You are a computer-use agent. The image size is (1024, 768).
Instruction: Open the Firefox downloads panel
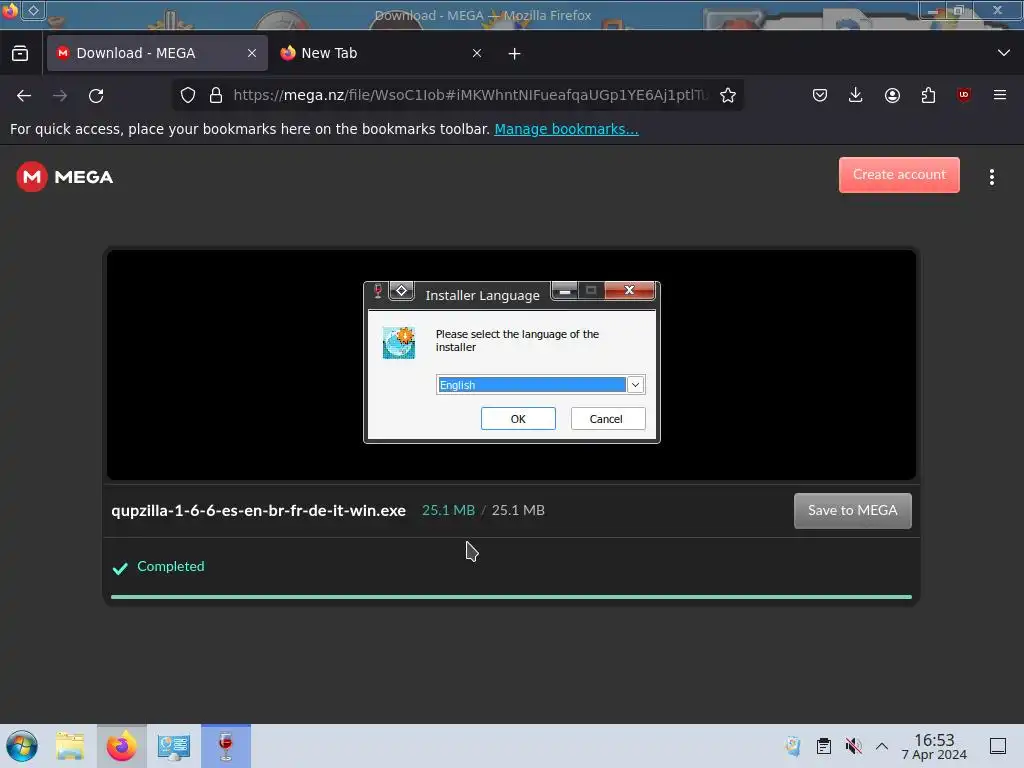point(856,95)
